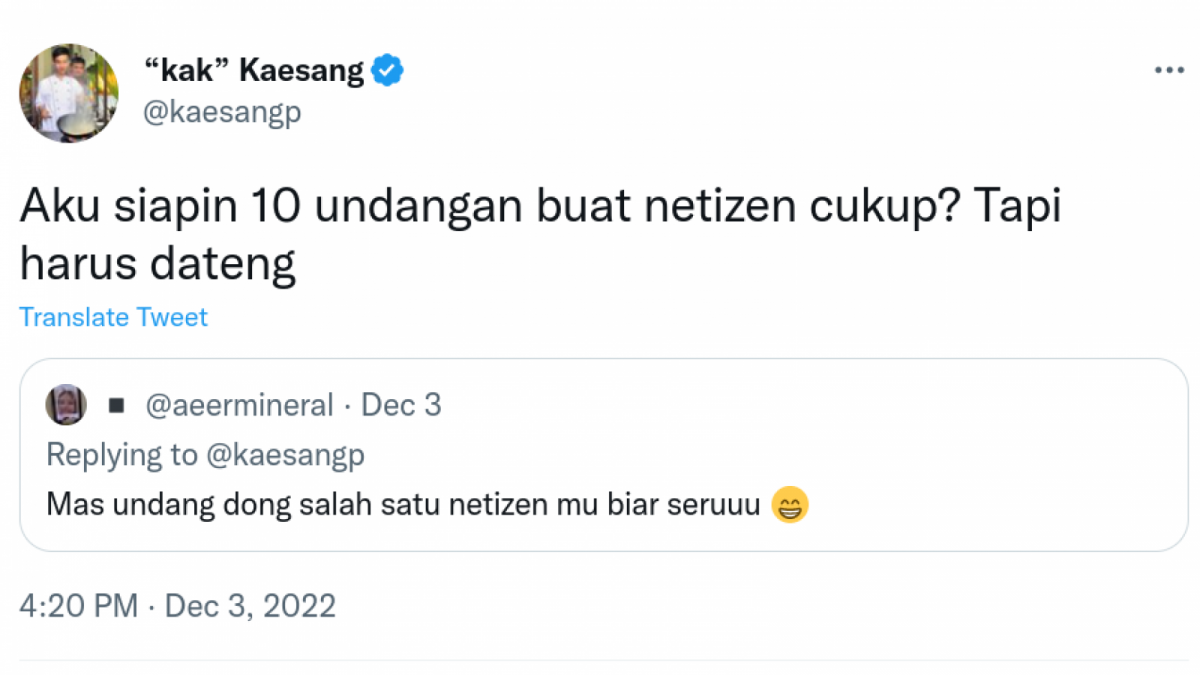This screenshot has height=675, width=1200.
Task: Click the verified badge next to Kaesang's name
Action: click(x=389, y=69)
